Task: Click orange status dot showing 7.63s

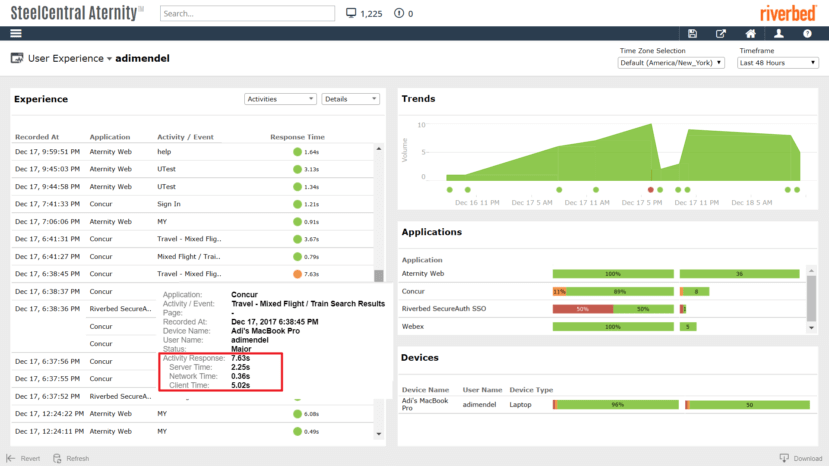Action: click(297, 274)
